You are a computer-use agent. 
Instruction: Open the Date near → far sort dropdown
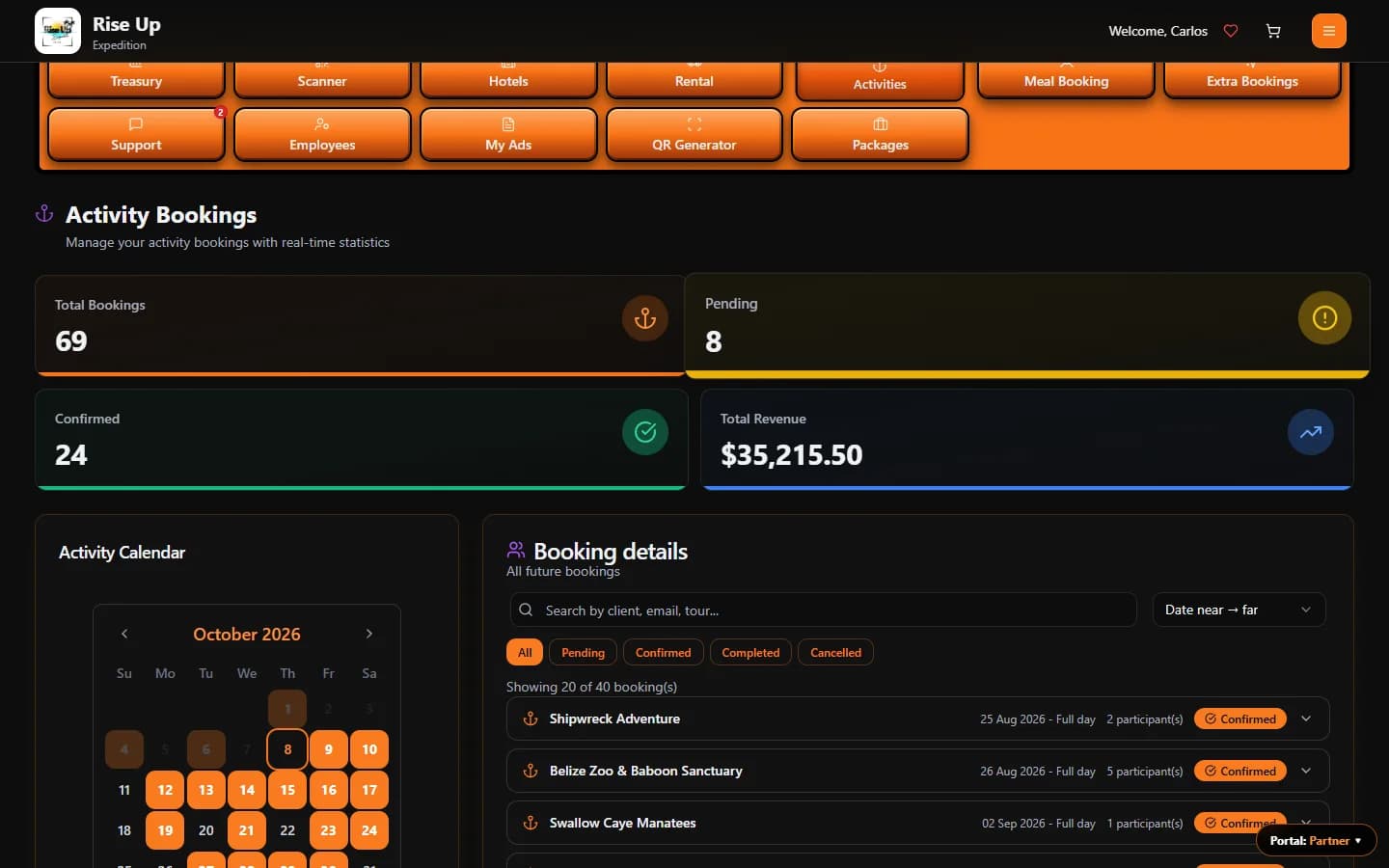pos(1239,610)
